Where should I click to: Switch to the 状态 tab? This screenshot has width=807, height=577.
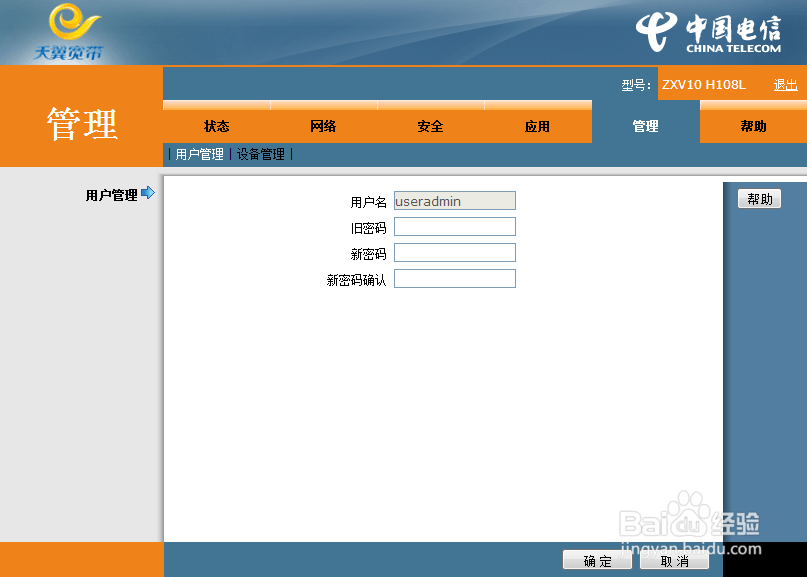click(217, 126)
